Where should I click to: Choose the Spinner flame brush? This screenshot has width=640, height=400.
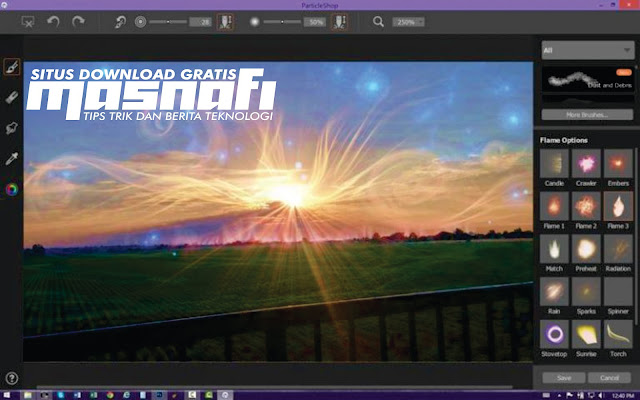(x=618, y=296)
